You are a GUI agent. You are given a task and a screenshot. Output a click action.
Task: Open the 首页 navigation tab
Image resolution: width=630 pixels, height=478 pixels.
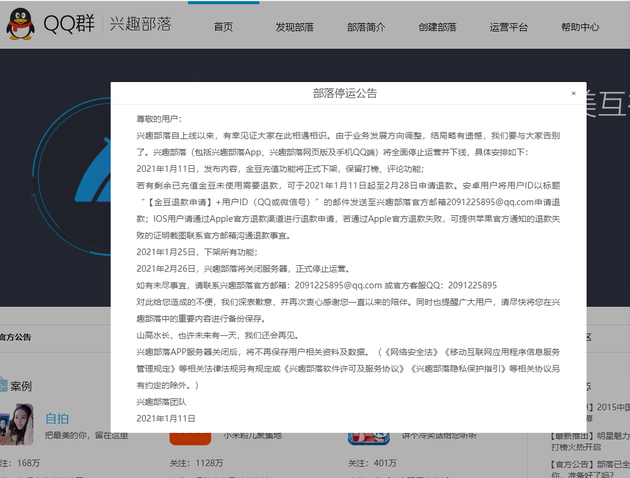pos(223,27)
